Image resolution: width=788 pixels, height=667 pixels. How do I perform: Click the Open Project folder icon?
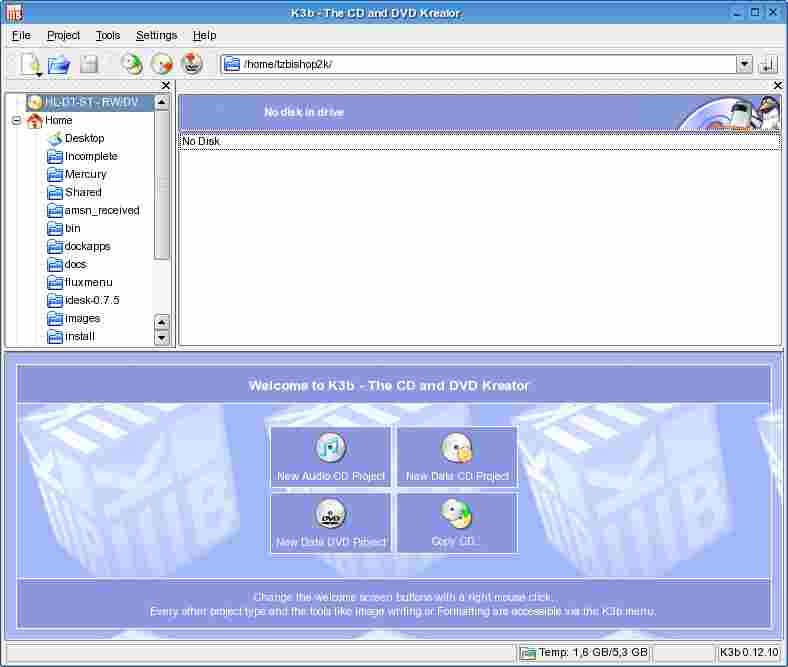tap(59, 64)
